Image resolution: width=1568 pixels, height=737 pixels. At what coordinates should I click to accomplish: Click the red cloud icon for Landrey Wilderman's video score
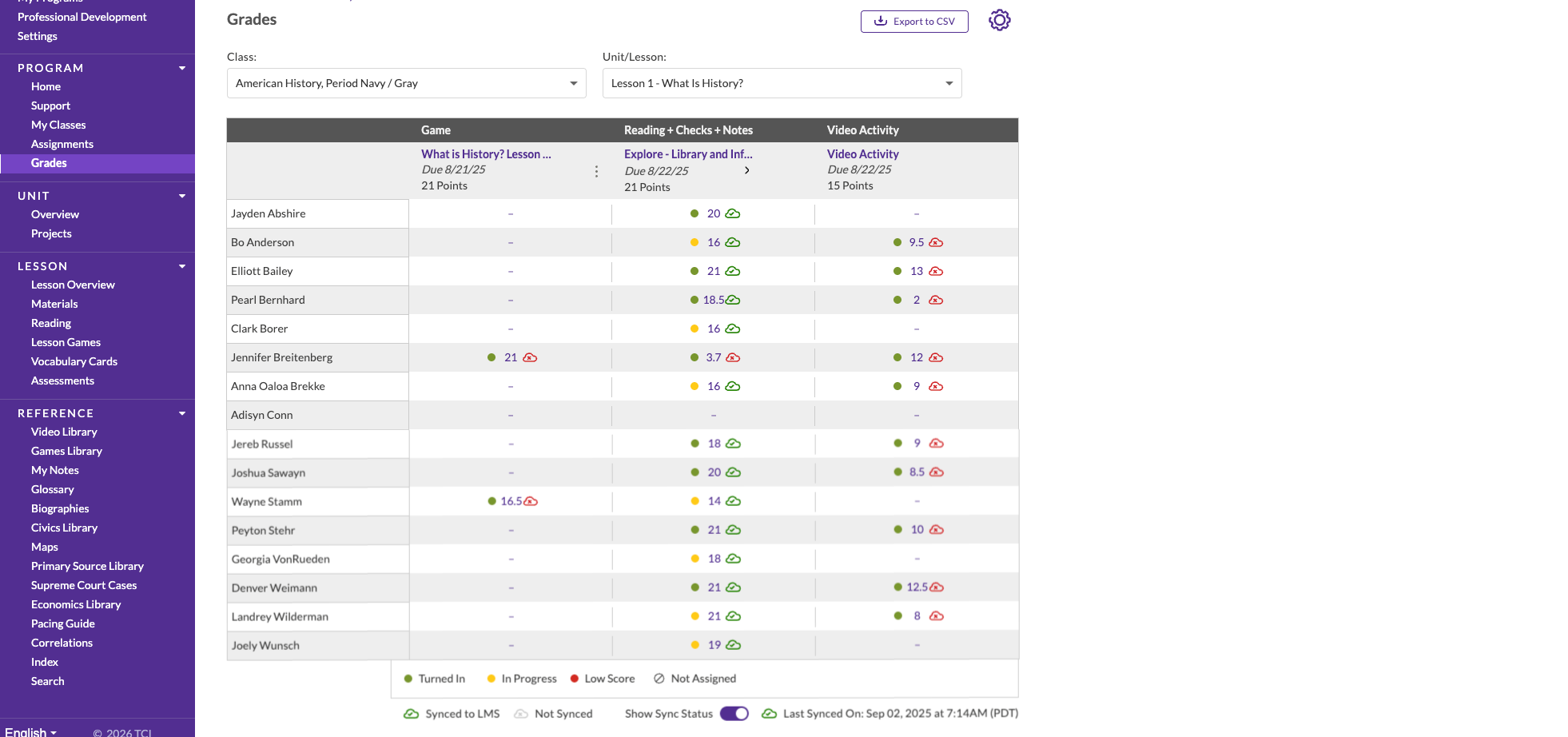tap(937, 616)
